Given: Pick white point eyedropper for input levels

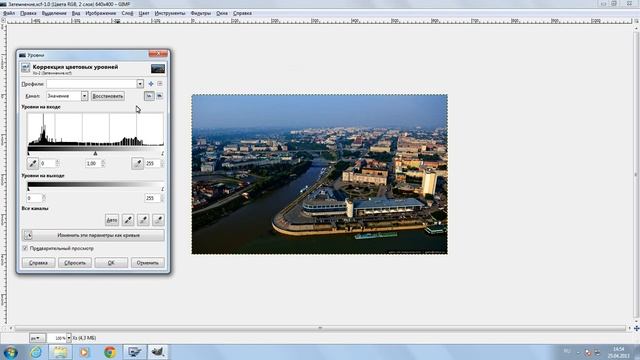Looking at the screenshot, I should pos(138,163).
